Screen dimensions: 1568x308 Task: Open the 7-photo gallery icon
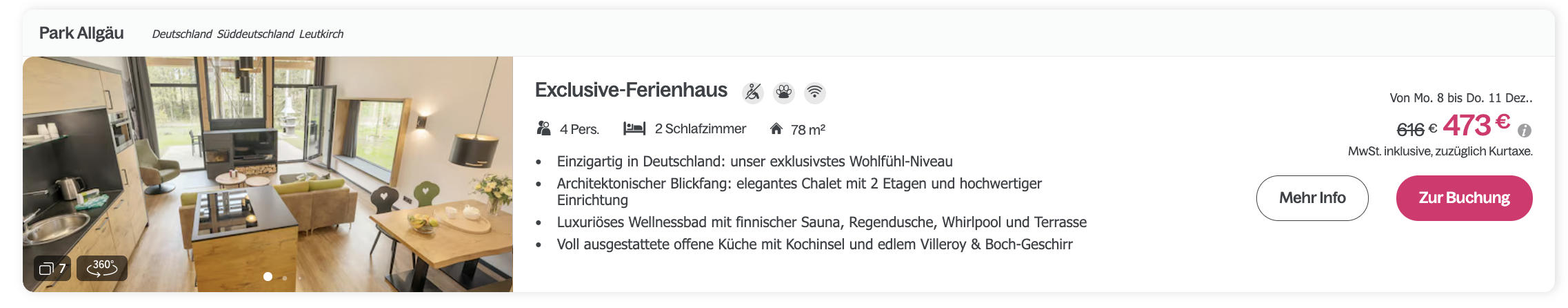pyautogui.click(x=52, y=268)
